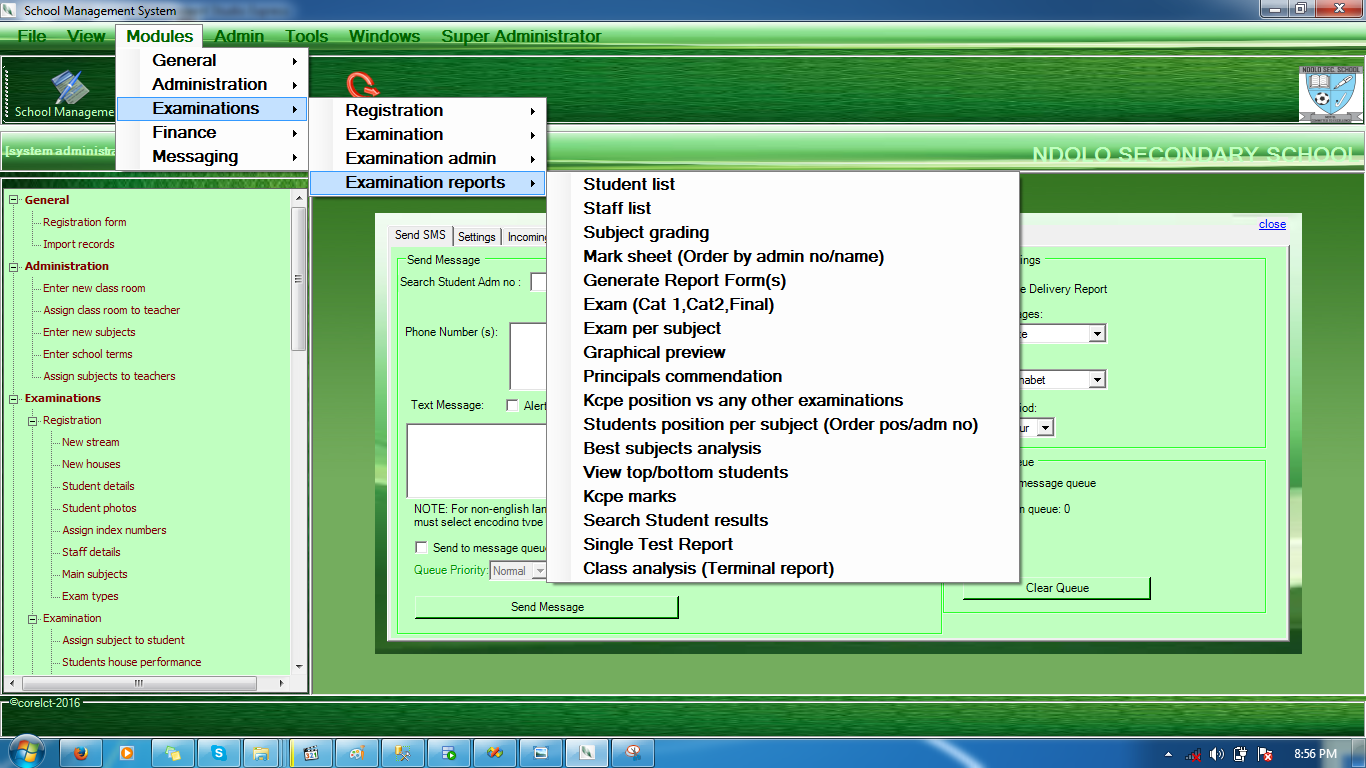Launch Firefox from the taskbar
The height and width of the screenshot is (768, 1366).
pos(81,753)
